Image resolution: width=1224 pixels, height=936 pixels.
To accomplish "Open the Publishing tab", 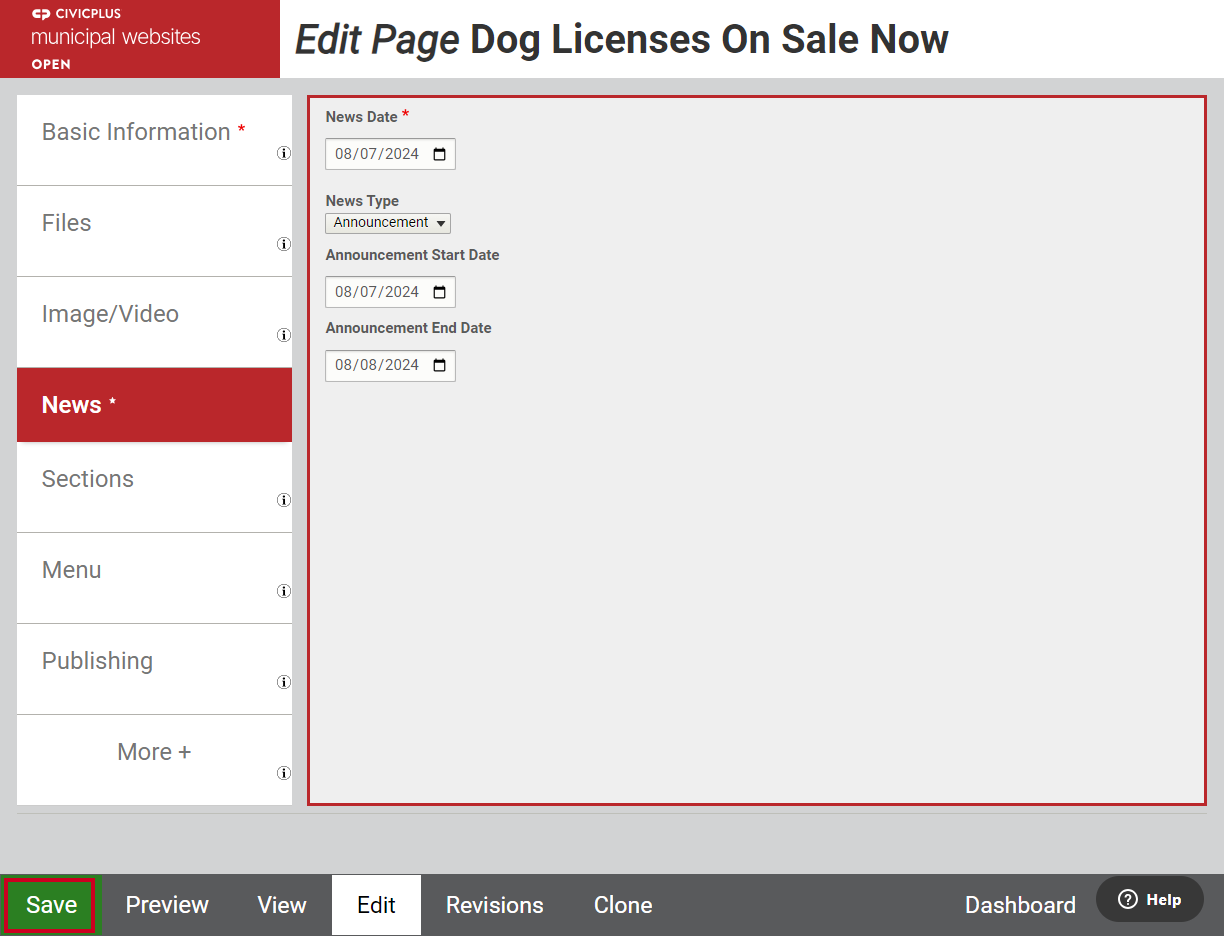I will click(x=154, y=669).
